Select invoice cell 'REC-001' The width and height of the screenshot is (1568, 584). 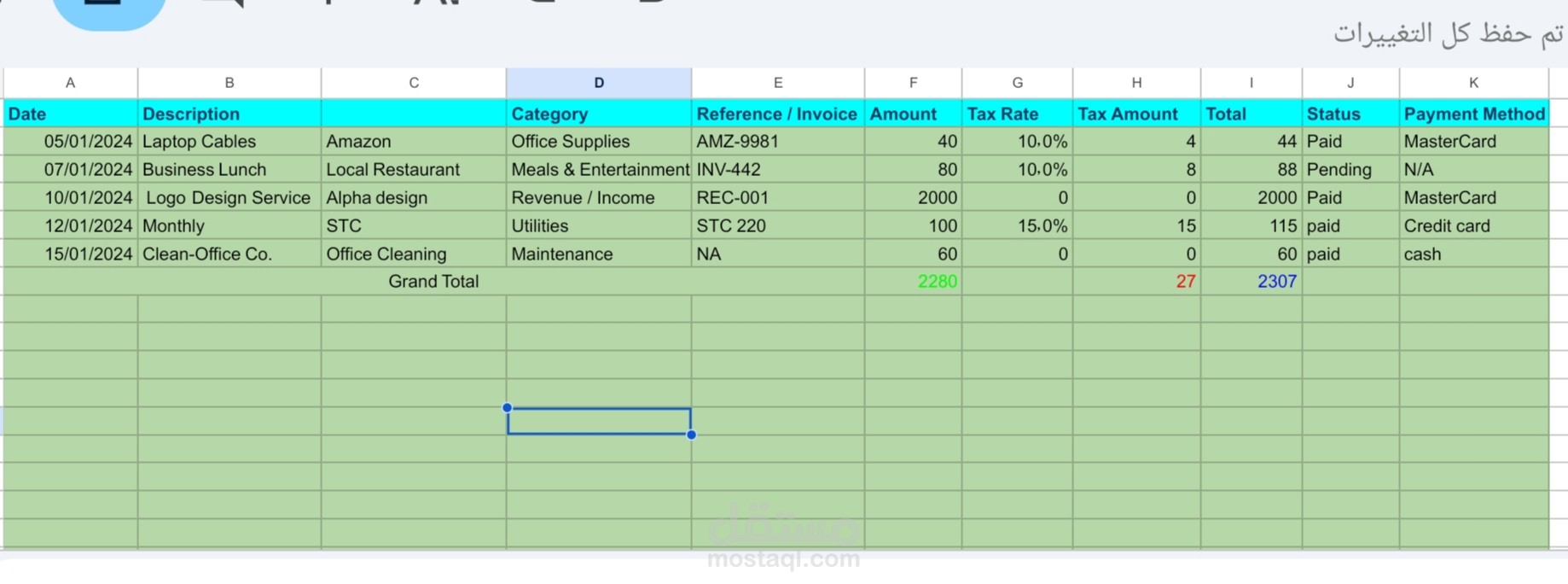[x=778, y=198]
